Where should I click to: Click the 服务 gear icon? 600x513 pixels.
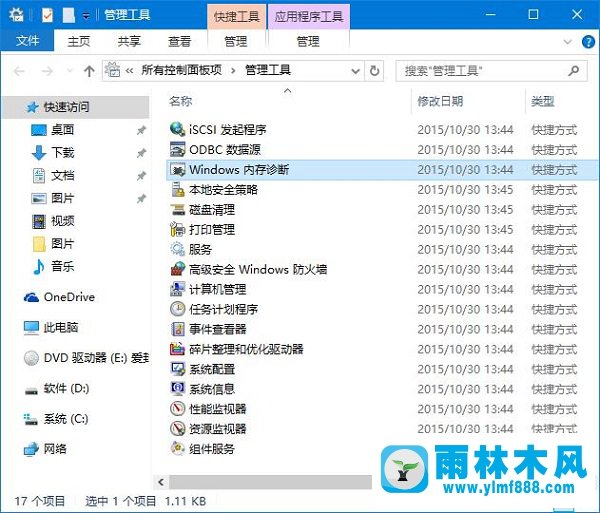click(178, 249)
